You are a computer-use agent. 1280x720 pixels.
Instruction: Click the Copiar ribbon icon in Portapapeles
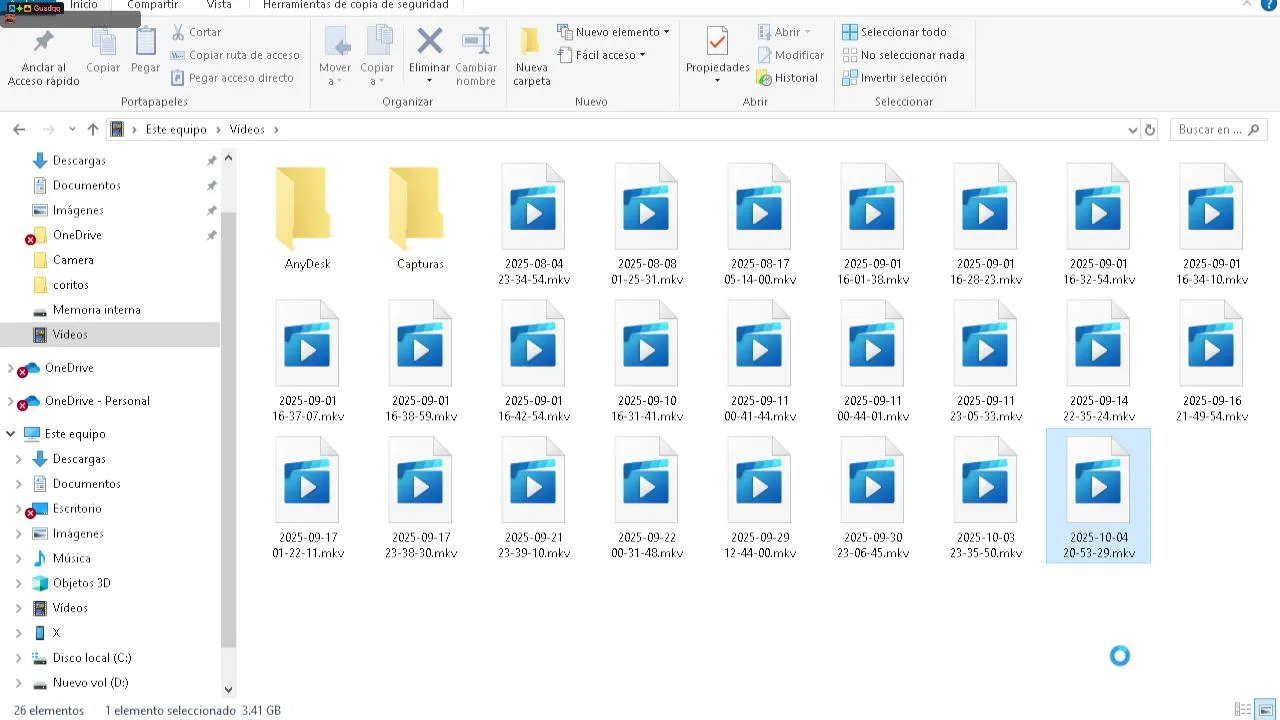[103, 42]
